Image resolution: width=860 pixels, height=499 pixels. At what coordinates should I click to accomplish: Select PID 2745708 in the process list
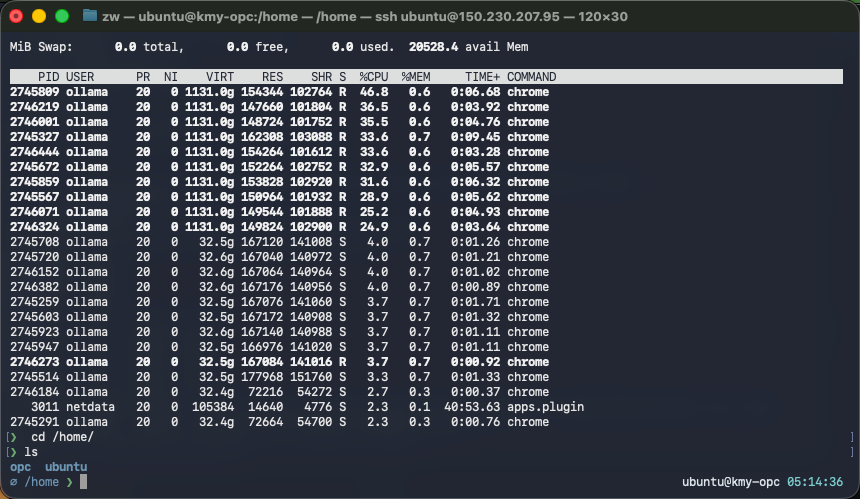pyautogui.click(x=34, y=242)
